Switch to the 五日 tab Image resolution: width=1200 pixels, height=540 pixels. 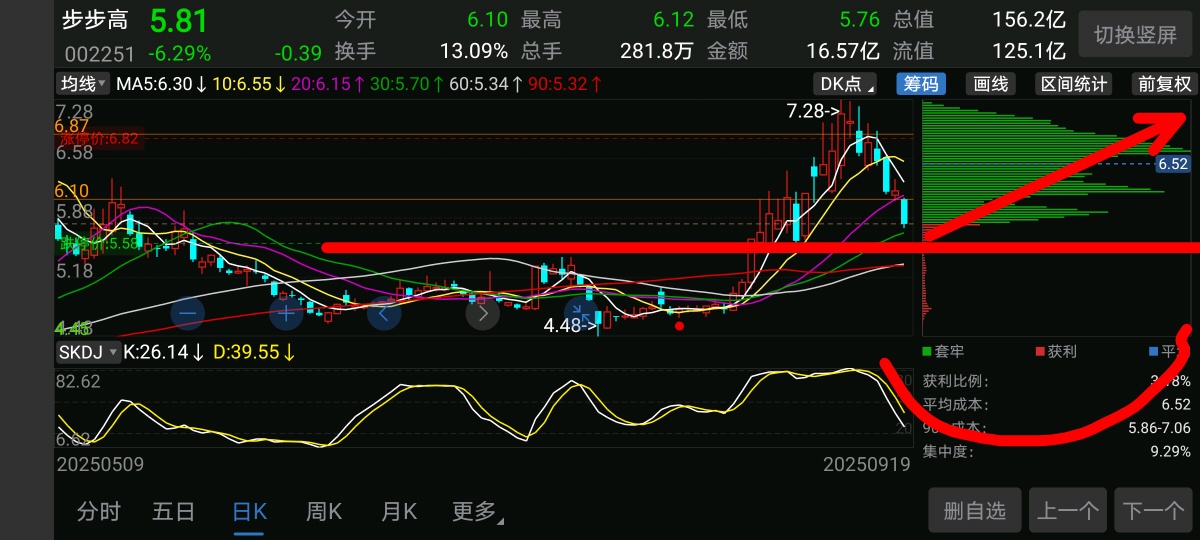(x=173, y=512)
